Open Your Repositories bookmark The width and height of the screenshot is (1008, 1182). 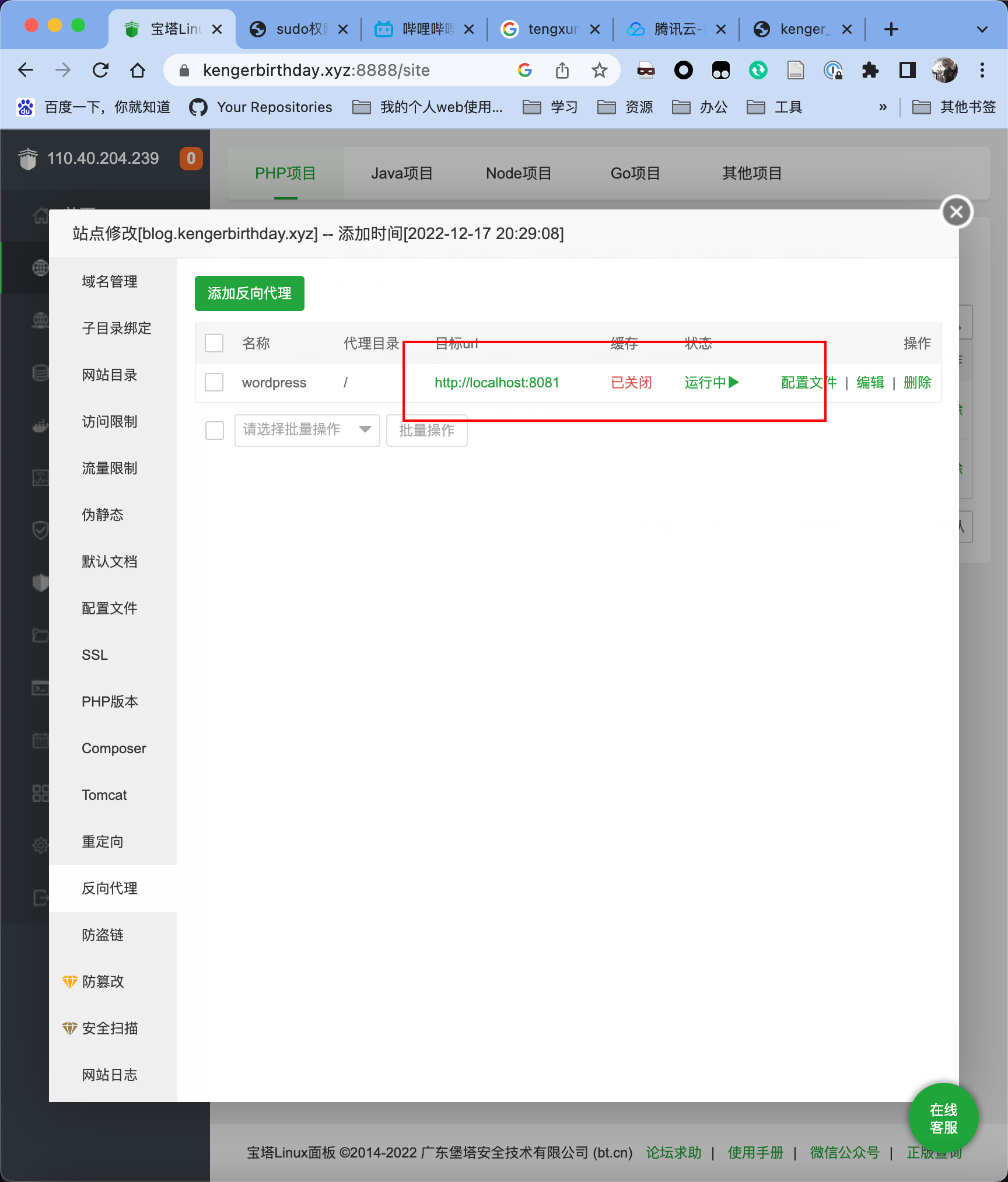point(261,107)
